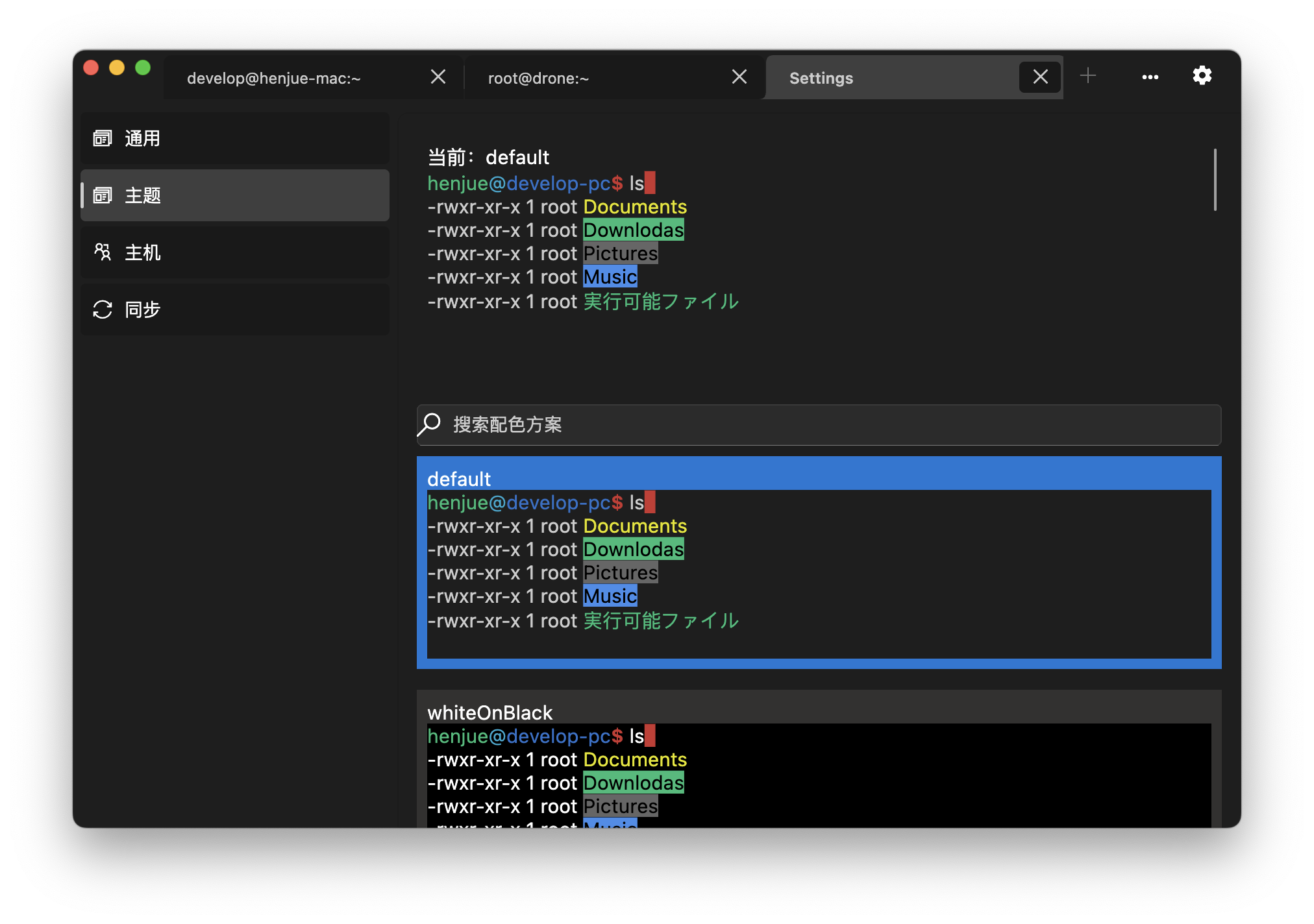Click the 主题 theme section icon
The height and width of the screenshot is (924, 1314).
click(x=103, y=195)
